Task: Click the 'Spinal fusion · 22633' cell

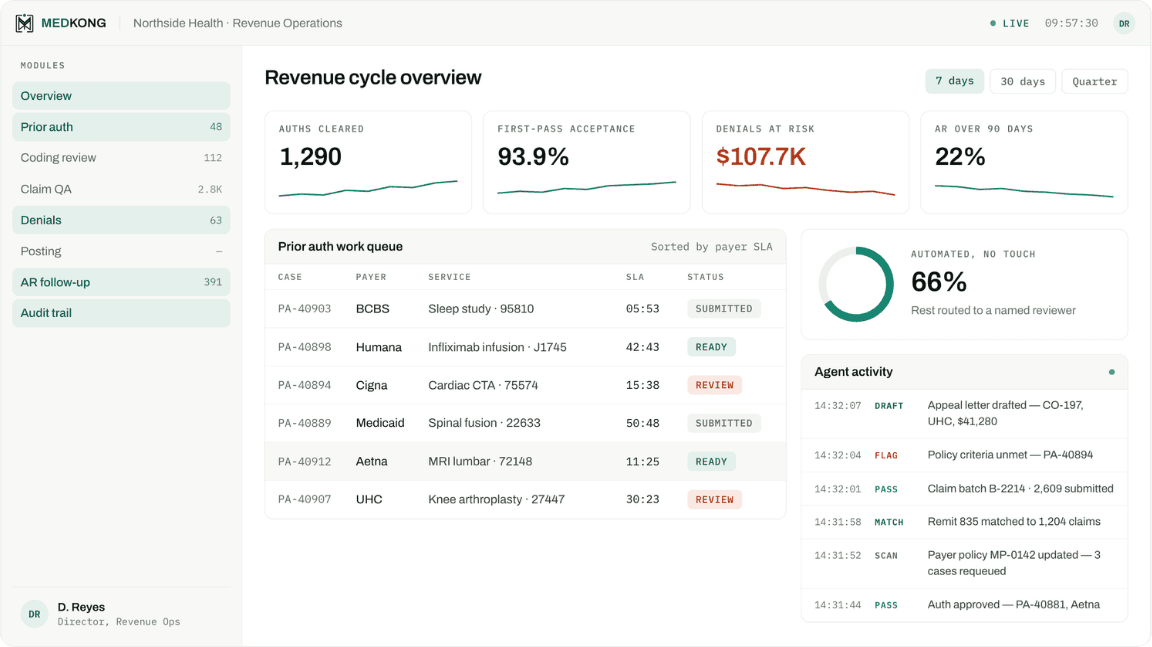Action: (x=484, y=423)
